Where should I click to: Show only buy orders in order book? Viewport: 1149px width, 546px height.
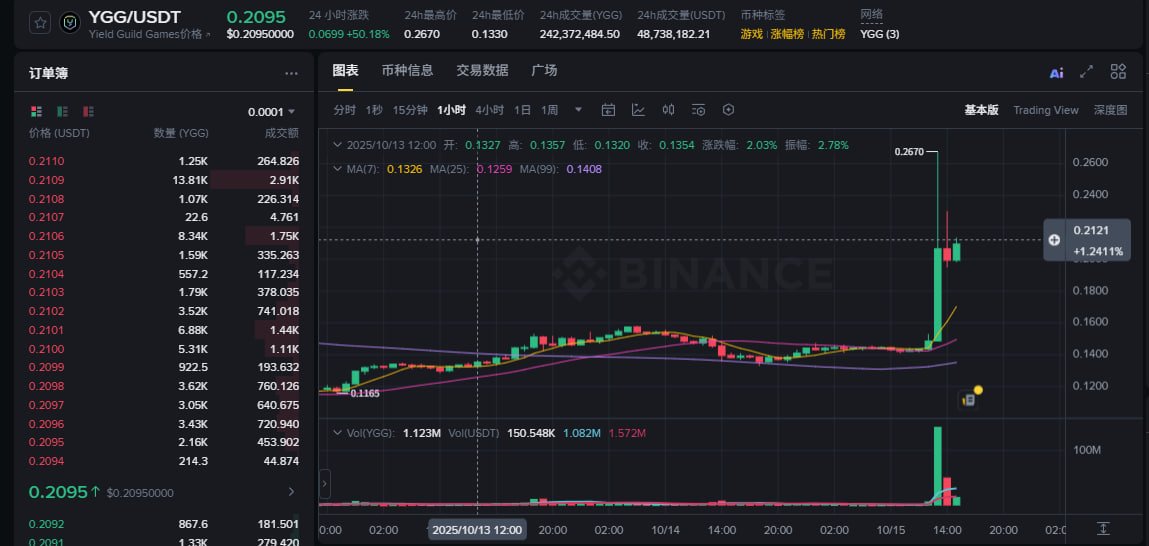63,111
